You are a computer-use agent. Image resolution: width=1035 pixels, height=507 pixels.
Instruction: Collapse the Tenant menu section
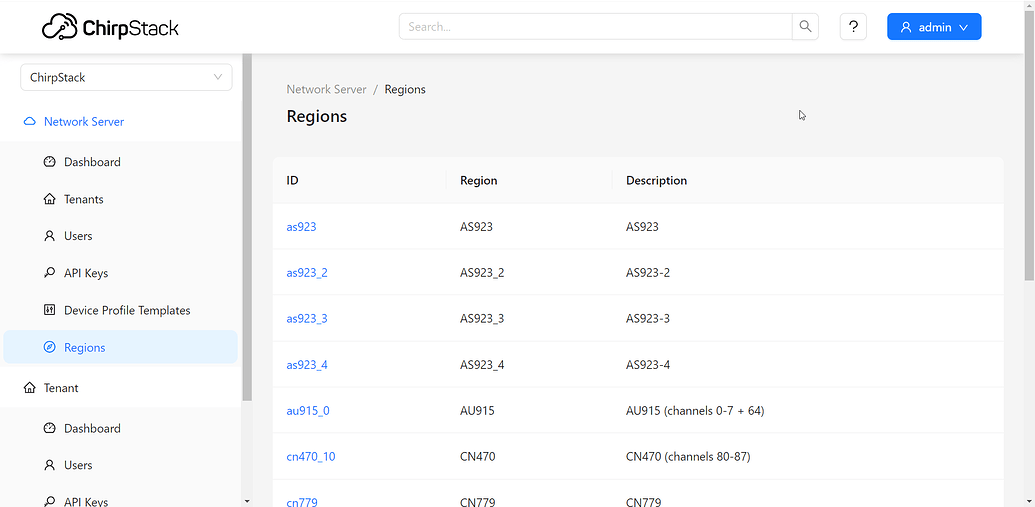121,388
